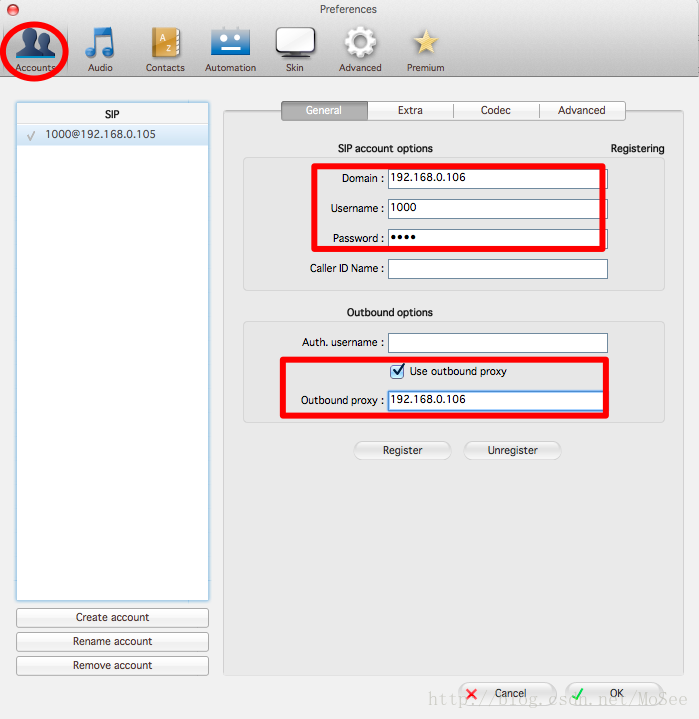Click the Registering status text

[637, 149]
